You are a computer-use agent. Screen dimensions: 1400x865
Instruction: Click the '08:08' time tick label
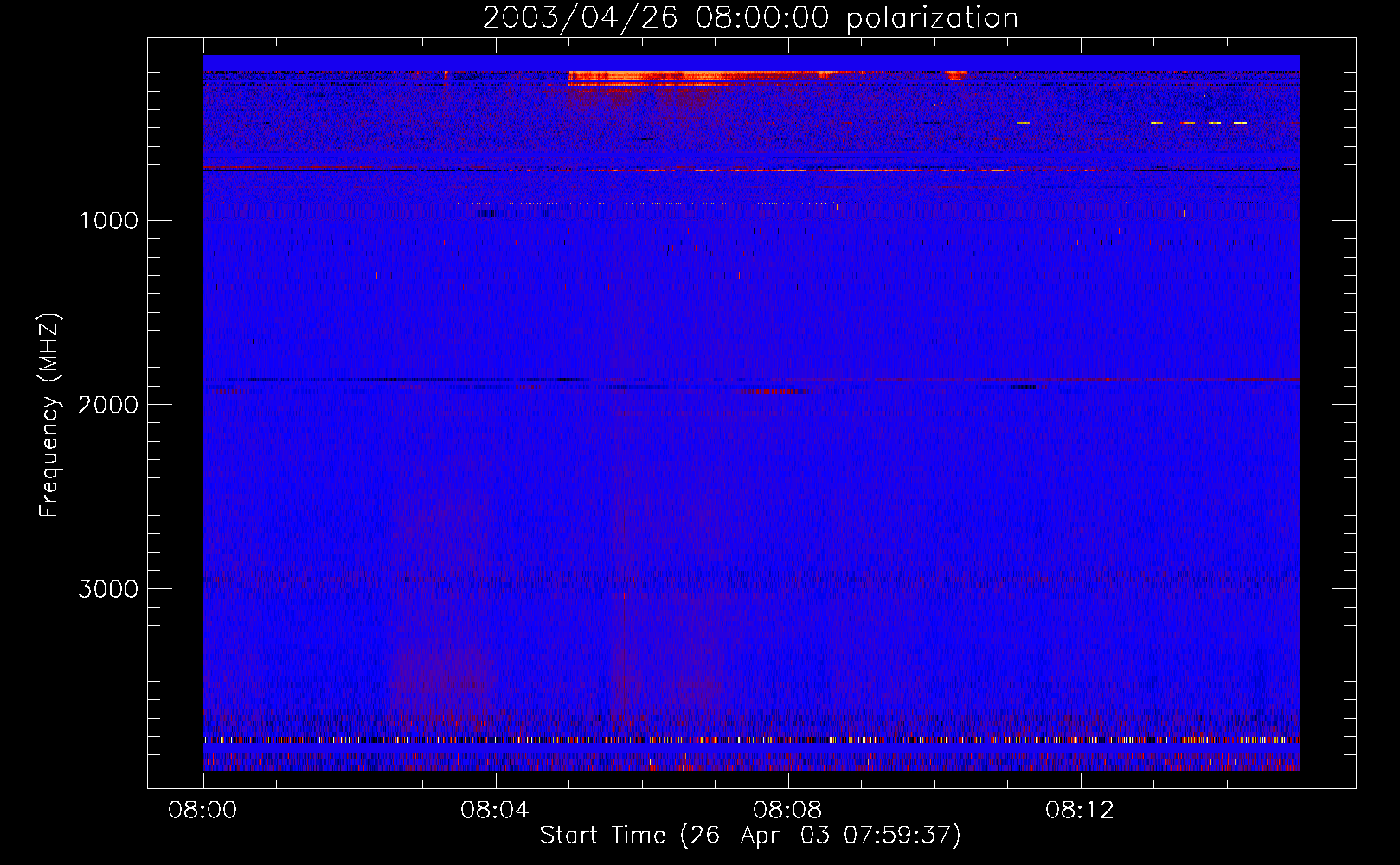787,811
